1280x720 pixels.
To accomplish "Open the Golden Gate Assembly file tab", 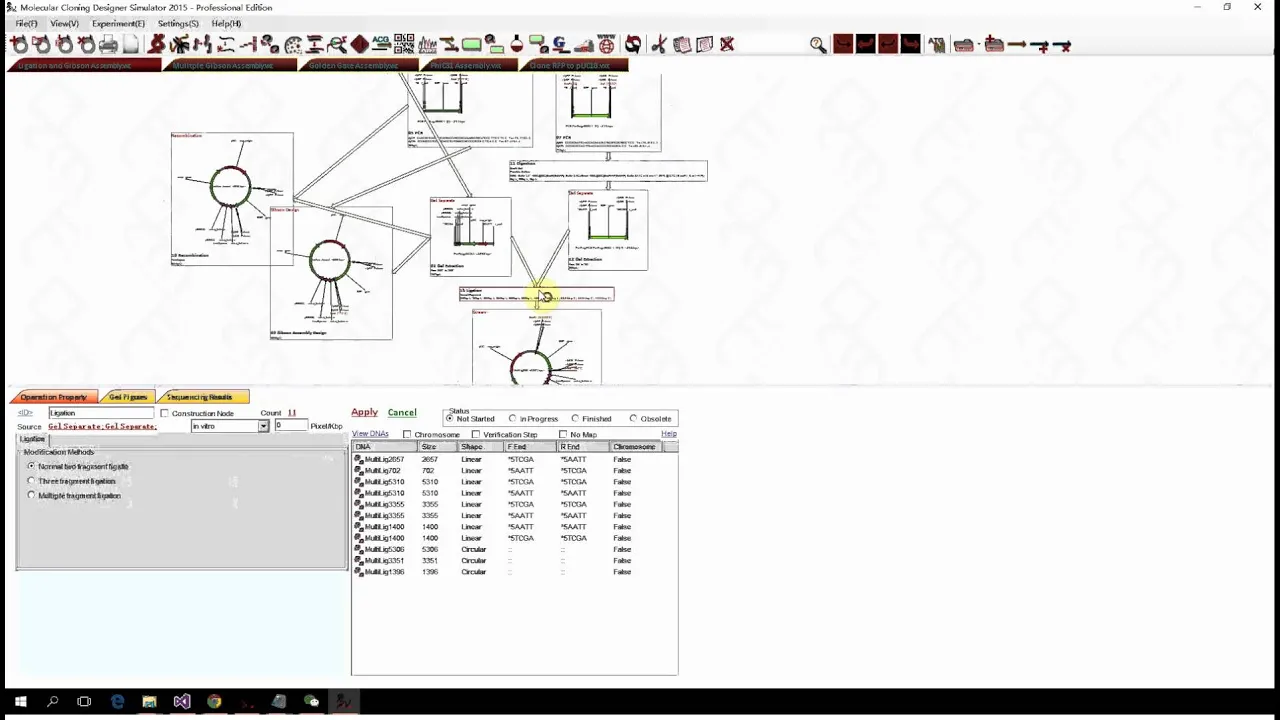I will tap(353, 66).
